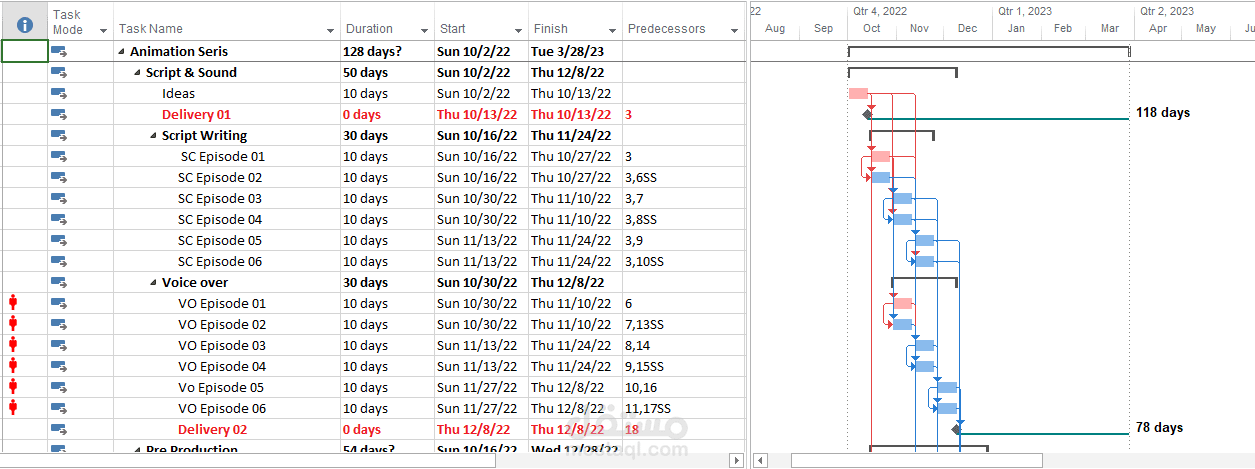The image size is (1255, 469).
Task: Collapse the Script & Sound summary task
Action: pos(138,73)
